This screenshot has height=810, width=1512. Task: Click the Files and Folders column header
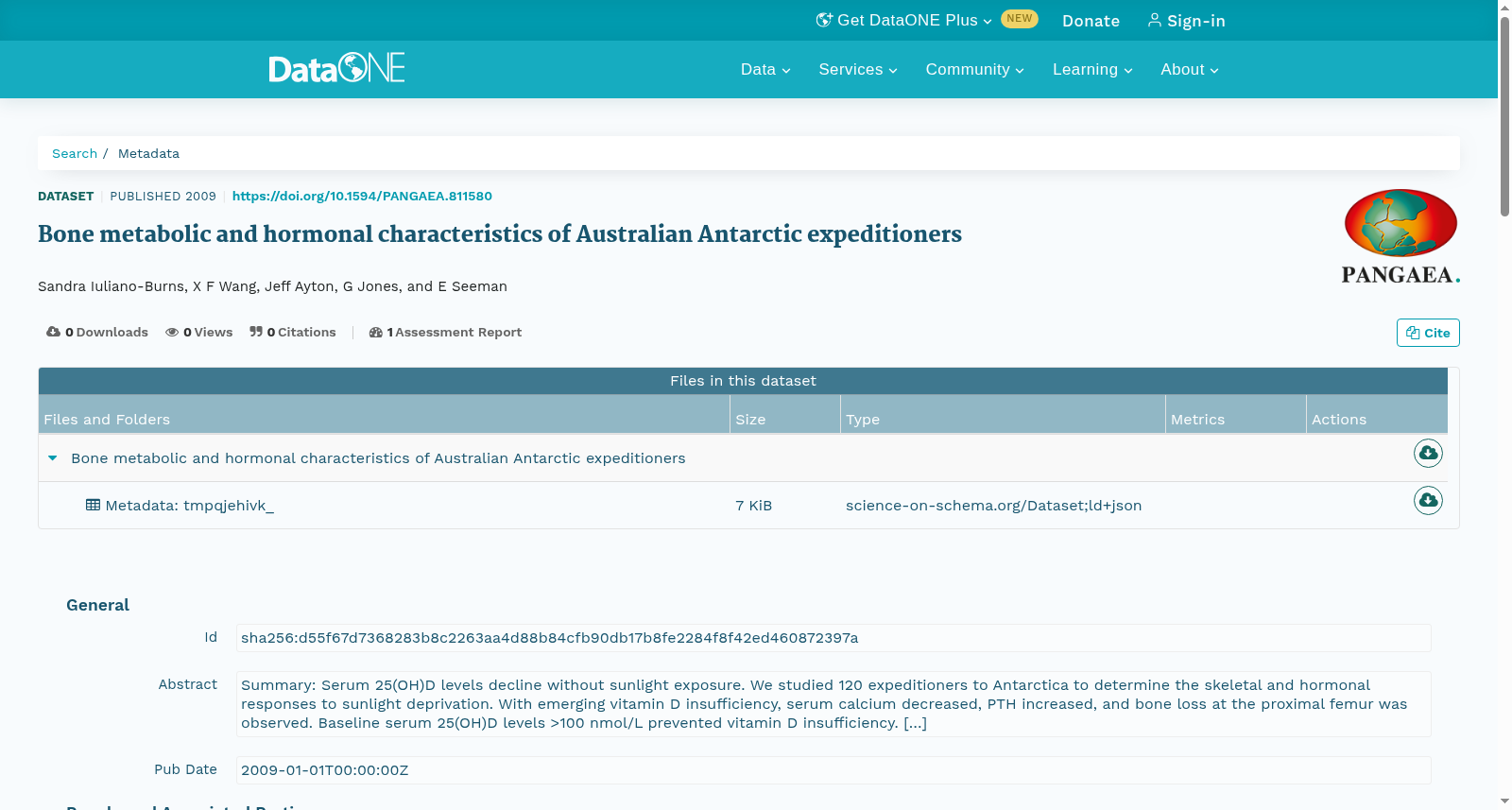(384, 415)
